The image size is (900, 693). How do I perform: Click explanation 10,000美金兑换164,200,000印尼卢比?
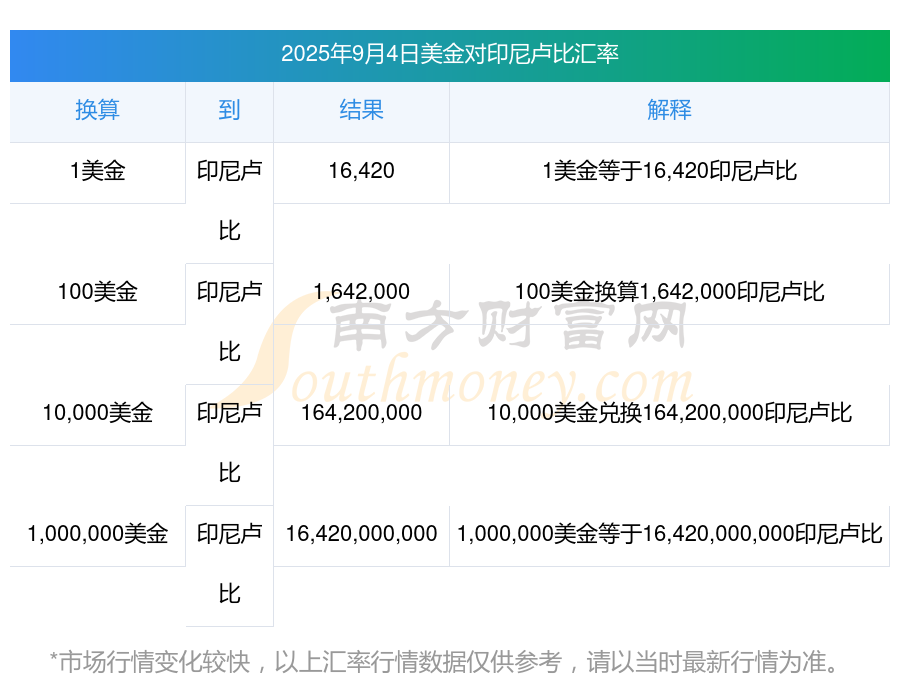[x=669, y=413]
